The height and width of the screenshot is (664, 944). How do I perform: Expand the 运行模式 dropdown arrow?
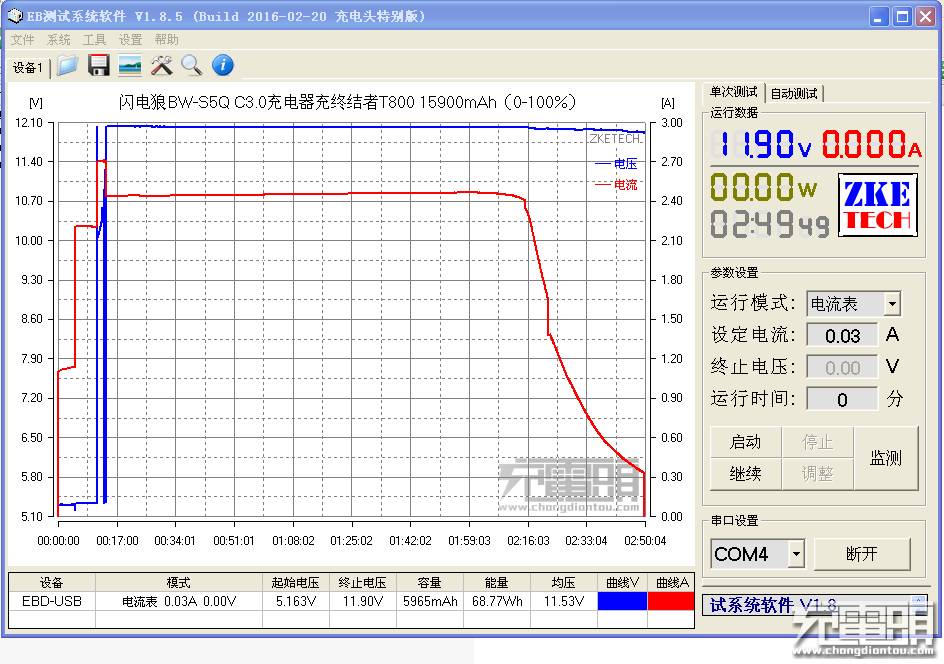pyautogui.click(x=893, y=303)
